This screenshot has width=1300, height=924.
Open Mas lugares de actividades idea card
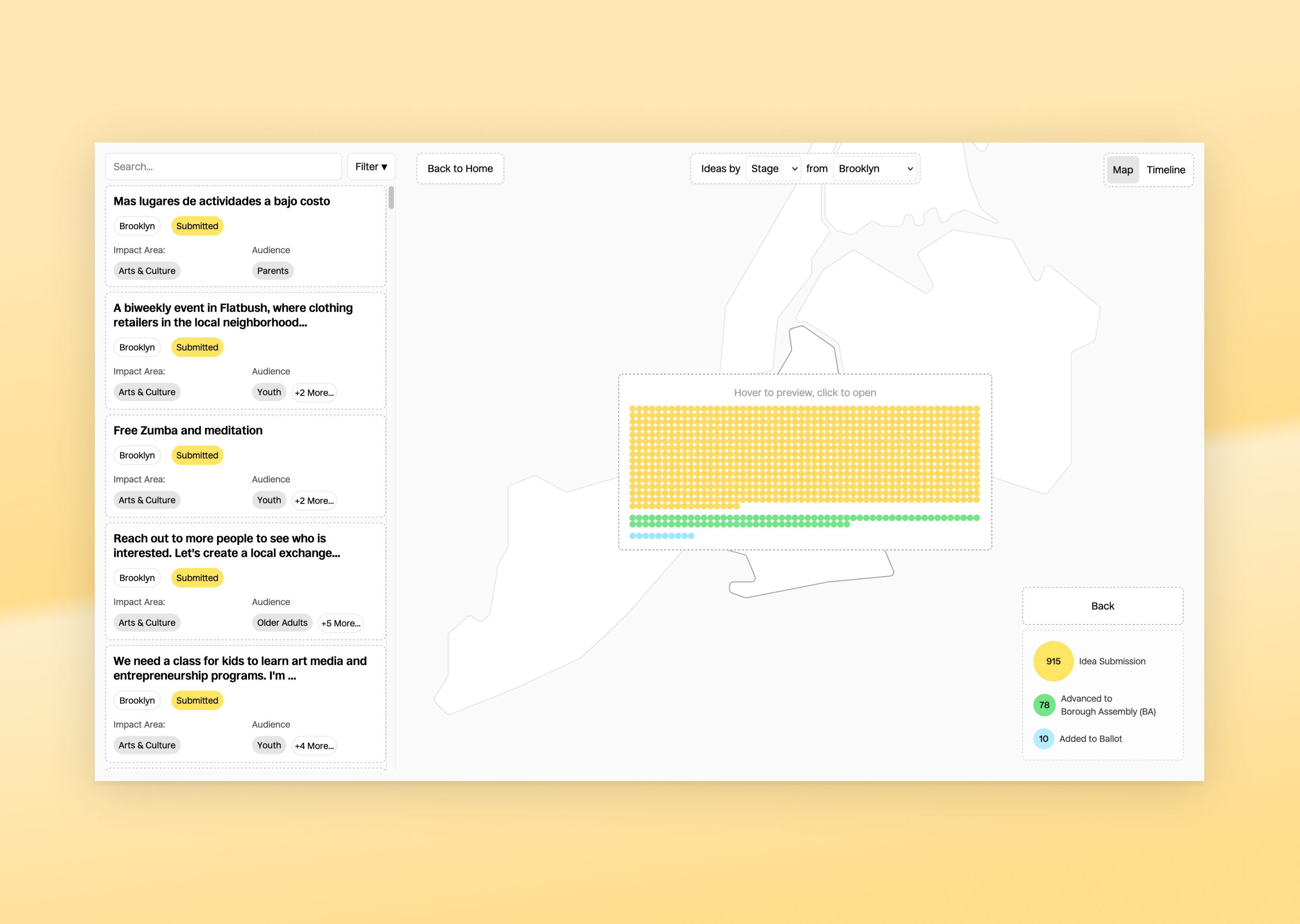point(222,201)
